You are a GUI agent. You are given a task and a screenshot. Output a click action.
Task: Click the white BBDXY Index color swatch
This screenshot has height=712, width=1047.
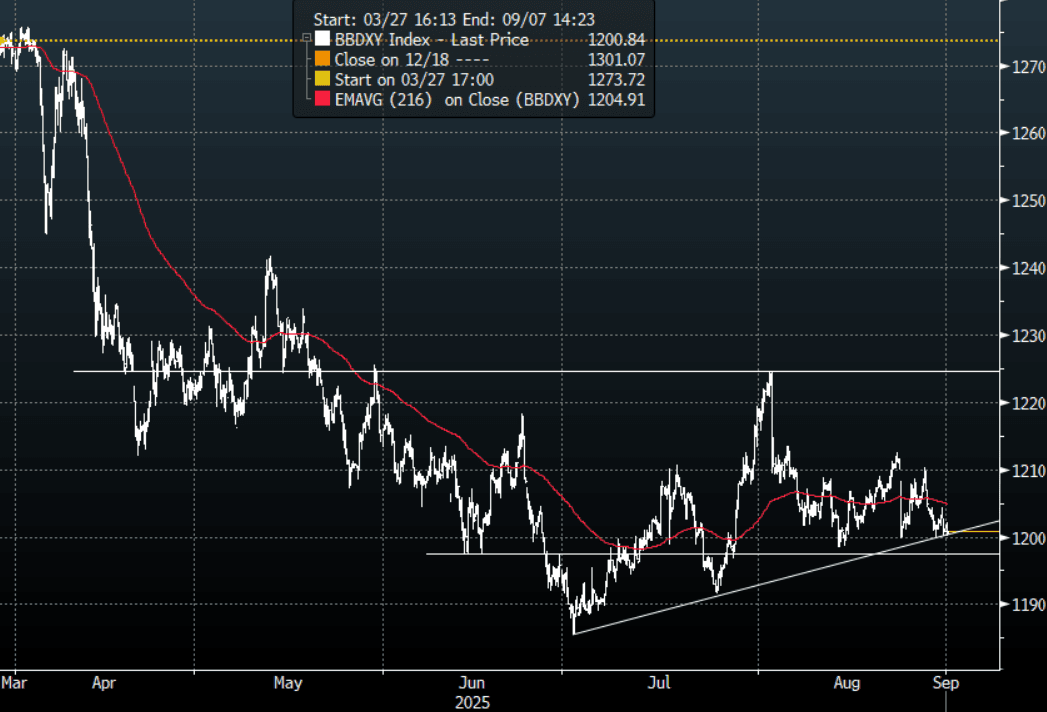pos(322,40)
